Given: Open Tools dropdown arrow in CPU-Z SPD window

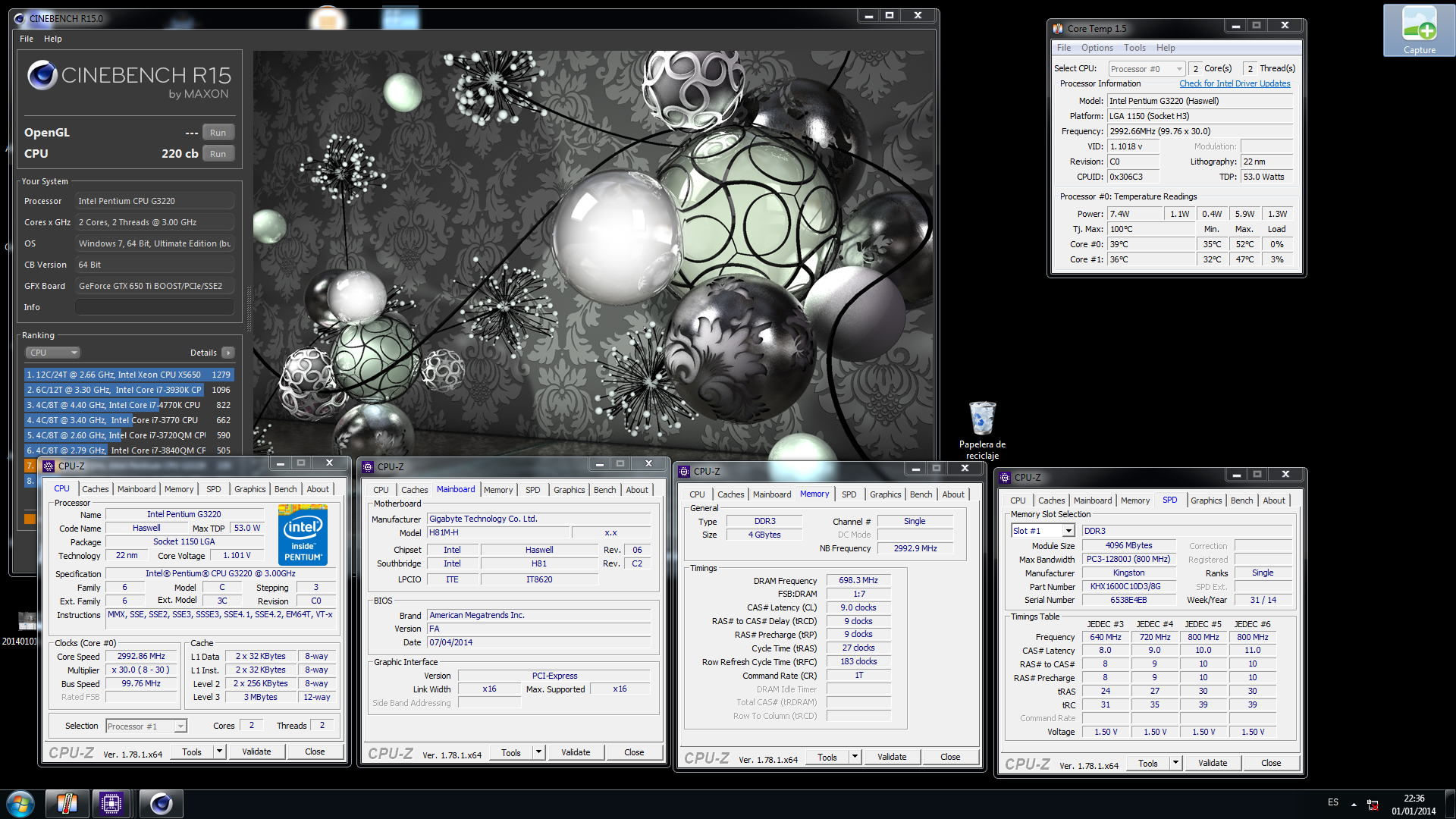Looking at the screenshot, I should coord(1175,763).
